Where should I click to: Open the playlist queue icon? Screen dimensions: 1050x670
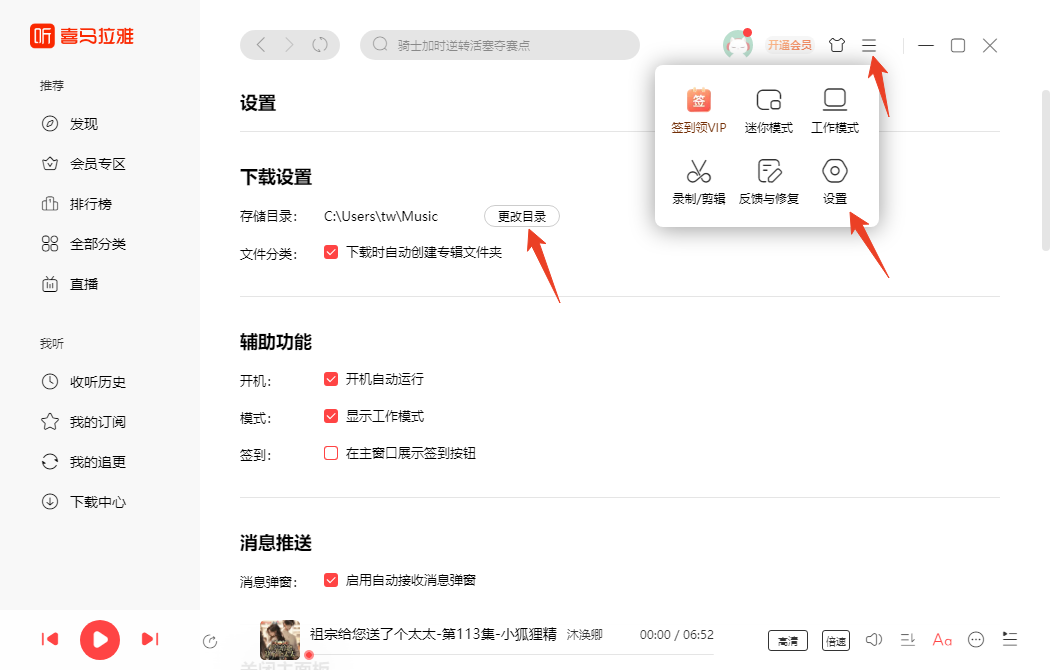click(1010, 639)
